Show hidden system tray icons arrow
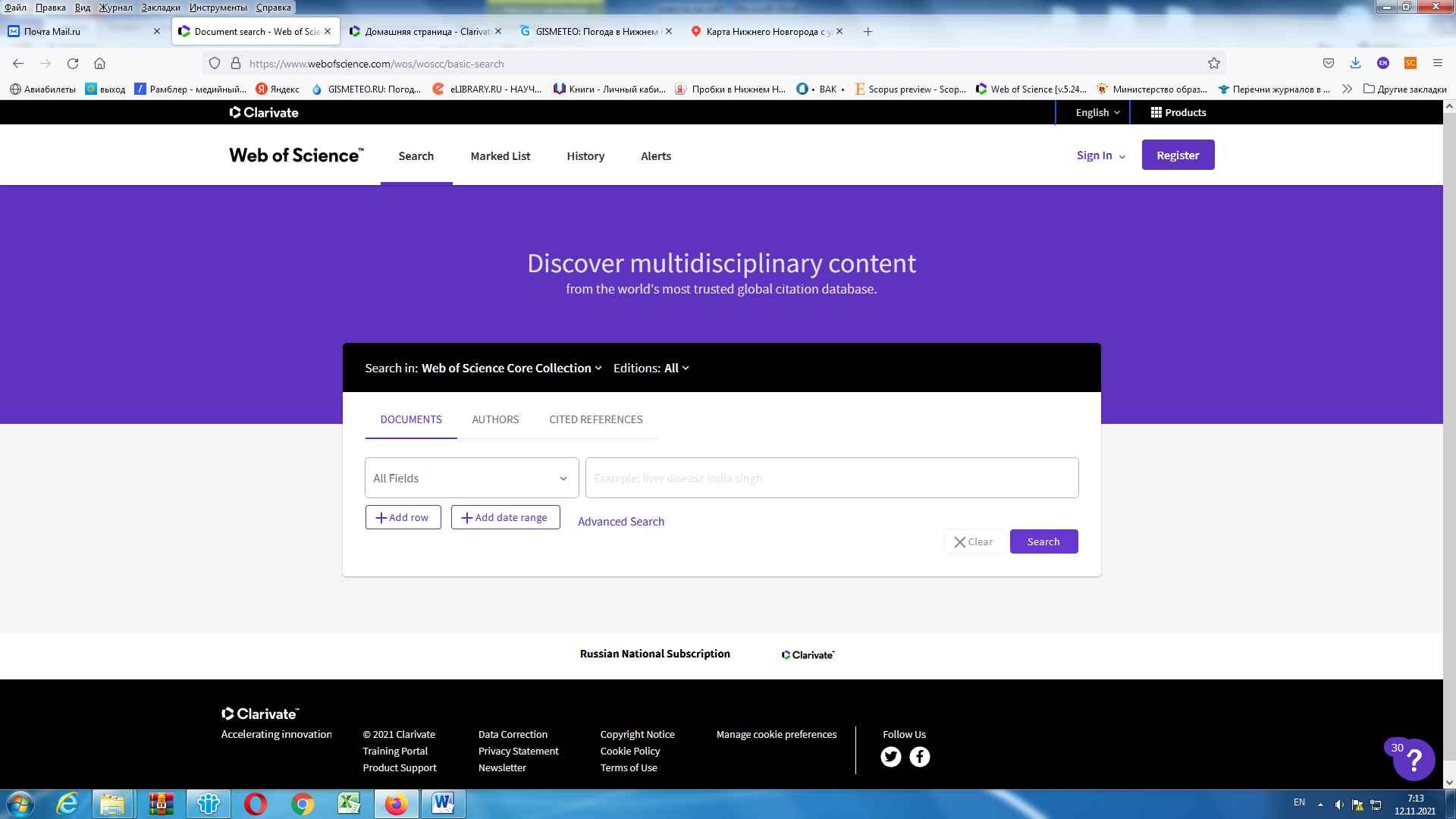The image size is (1456, 819). pos(1320,805)
